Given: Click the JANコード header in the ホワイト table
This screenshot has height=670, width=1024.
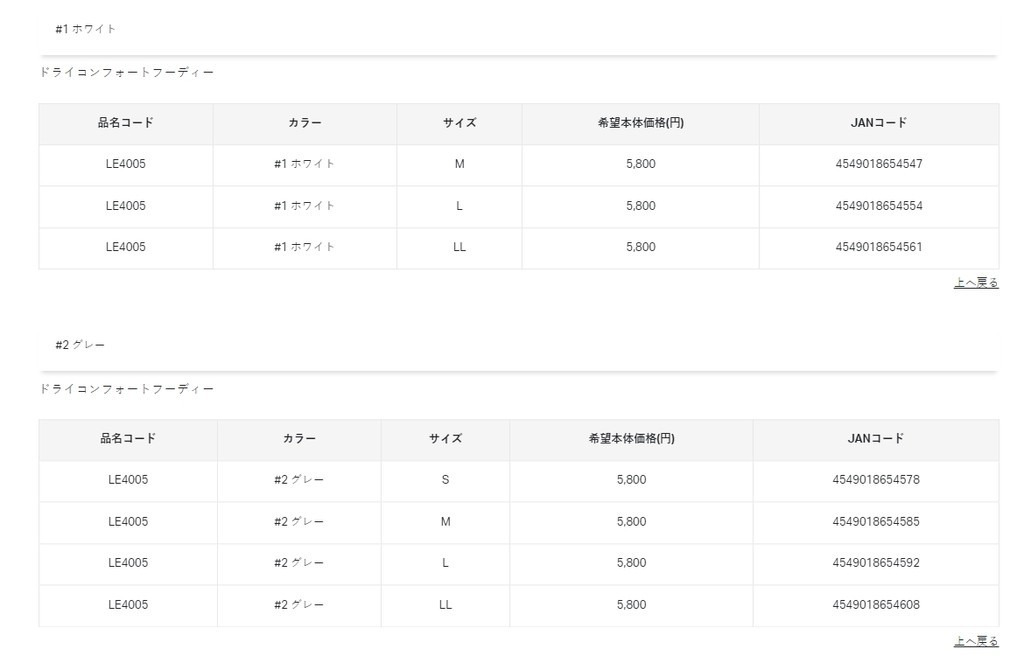Looking at the screenshot, I should (x=878, y=123).
